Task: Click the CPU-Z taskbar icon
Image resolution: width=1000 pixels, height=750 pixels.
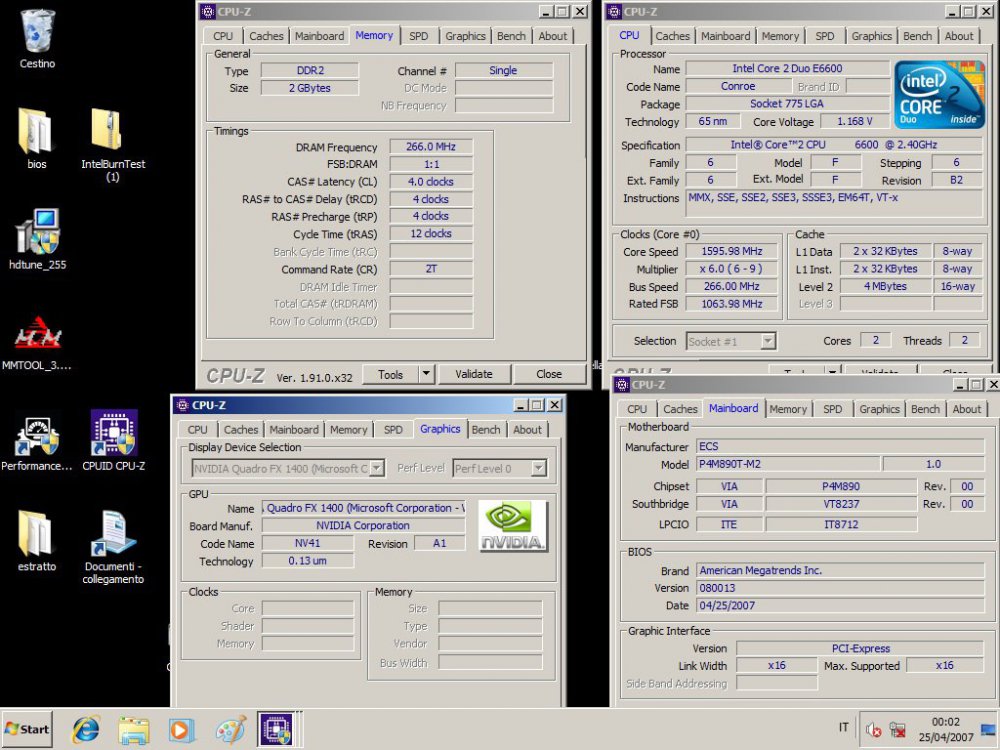Action: click(x=278, y=729)
